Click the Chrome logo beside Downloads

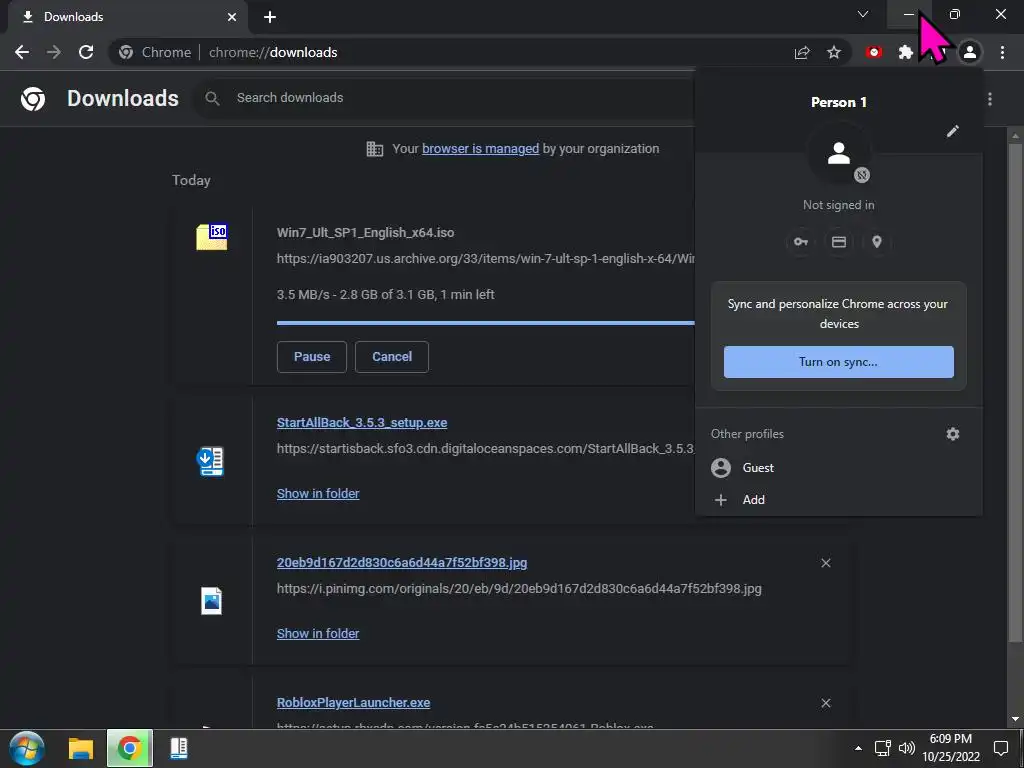pos(33,99)
